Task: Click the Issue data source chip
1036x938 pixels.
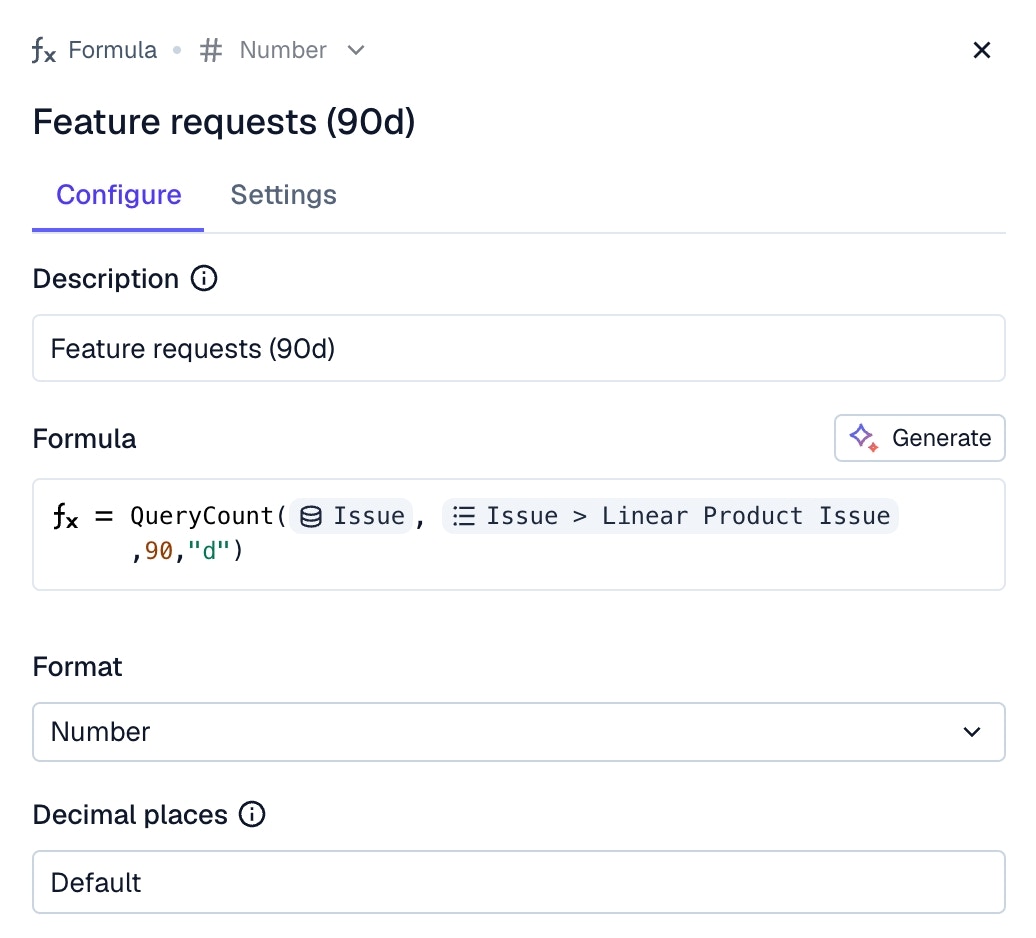Action: pos(352,516)
